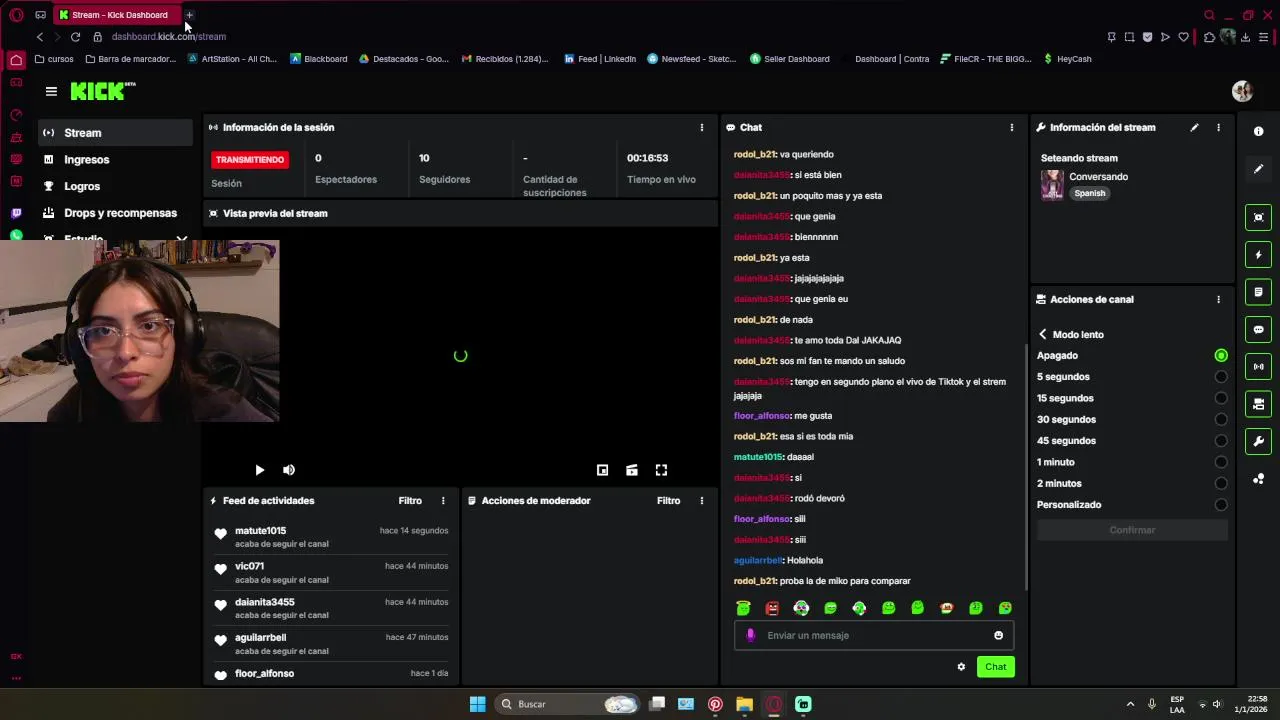This screenshot has width=1280, height=720.
Task: Toggle the wrench widget icon in the right sidebar
Action: click(1258, 441)
